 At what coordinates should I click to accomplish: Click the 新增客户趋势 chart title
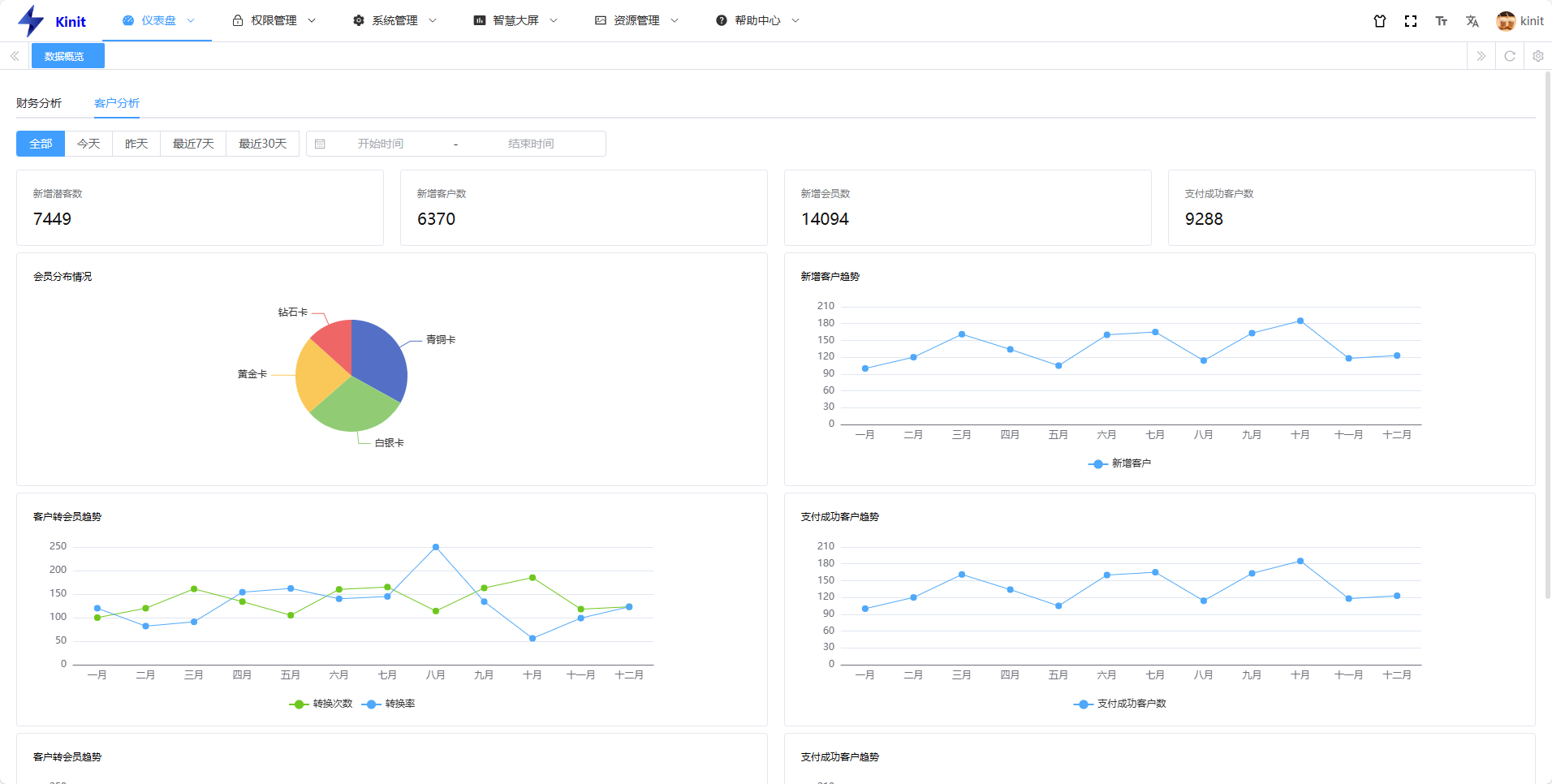pos(830,277)
